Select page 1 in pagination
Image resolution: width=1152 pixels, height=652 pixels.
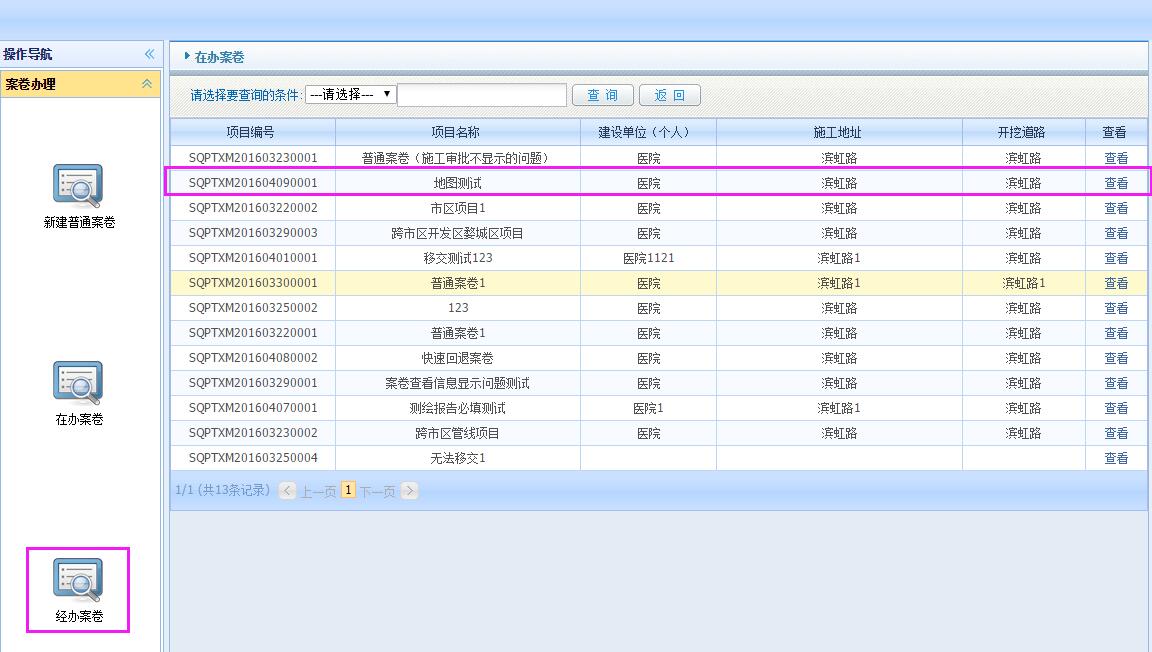click(348, 490)
